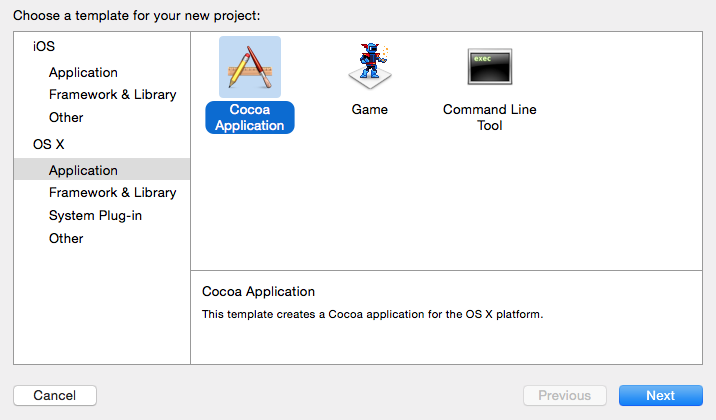Open OS X Framework & Library category

click(112, 192)
